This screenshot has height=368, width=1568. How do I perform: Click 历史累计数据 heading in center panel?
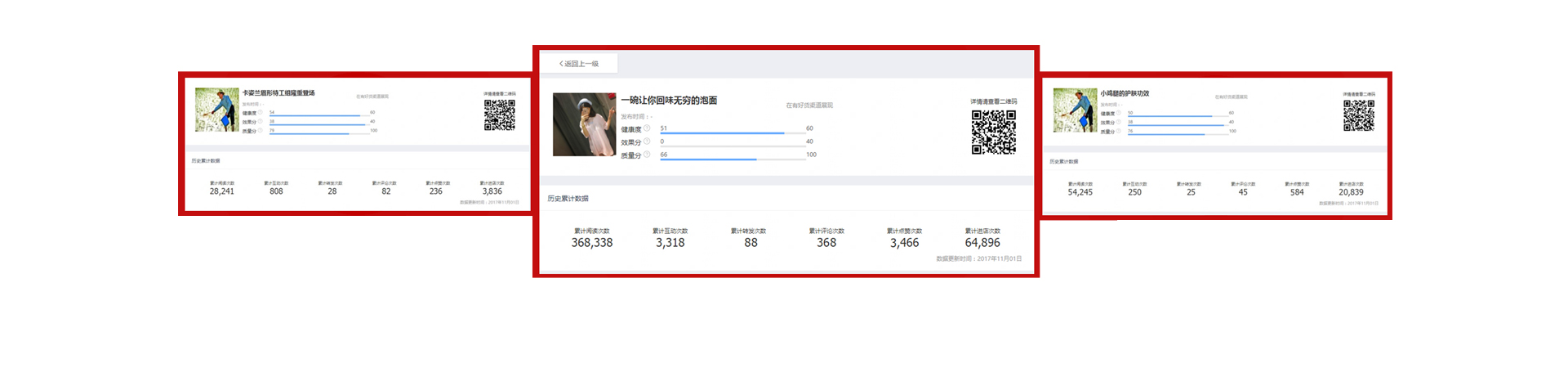(568, 199)
